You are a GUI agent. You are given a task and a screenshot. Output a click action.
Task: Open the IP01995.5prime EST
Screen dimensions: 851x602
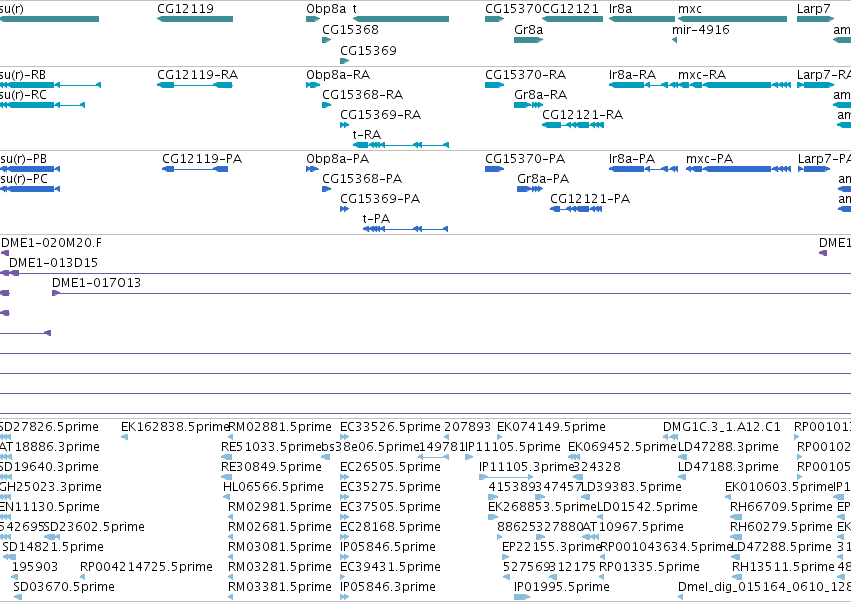[522, 597]
